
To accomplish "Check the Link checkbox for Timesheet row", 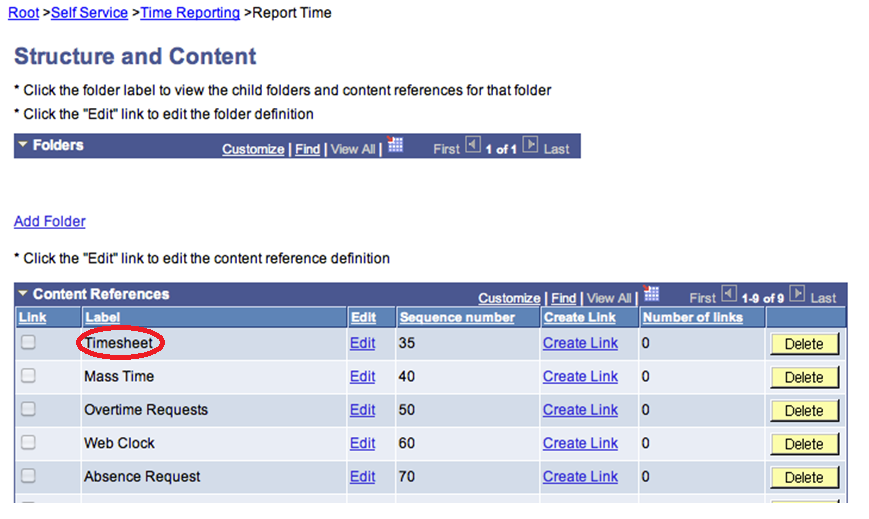I will pyautogui.click(x=29, y=343).
